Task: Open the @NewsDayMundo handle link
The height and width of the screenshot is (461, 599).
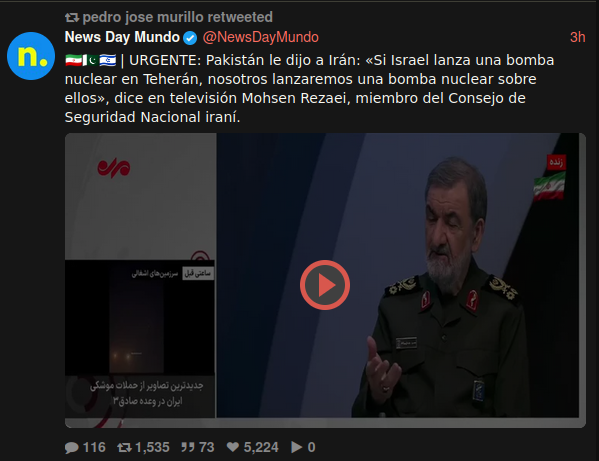Action: (261, 37)
